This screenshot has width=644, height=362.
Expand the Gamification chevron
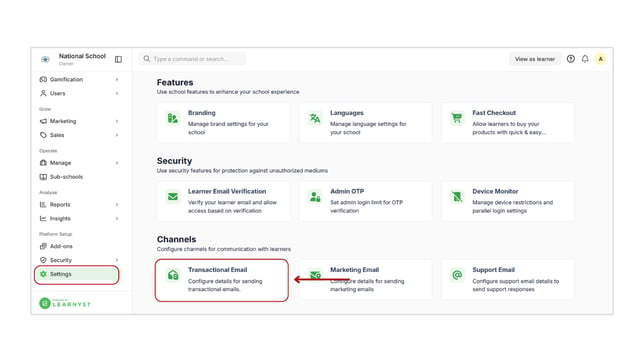pos(117,79)
